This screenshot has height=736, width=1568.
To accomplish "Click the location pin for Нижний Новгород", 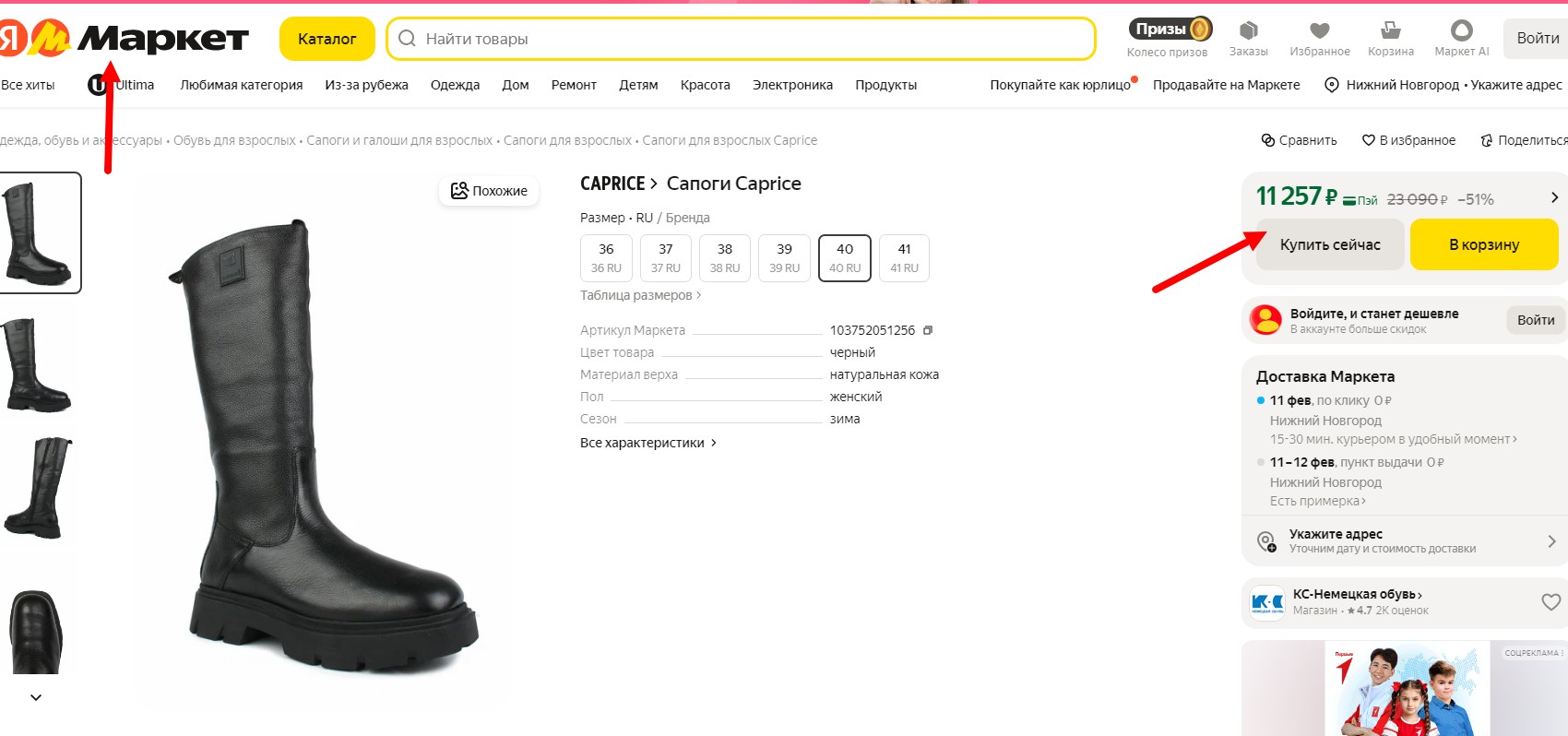I will 1332,85.
